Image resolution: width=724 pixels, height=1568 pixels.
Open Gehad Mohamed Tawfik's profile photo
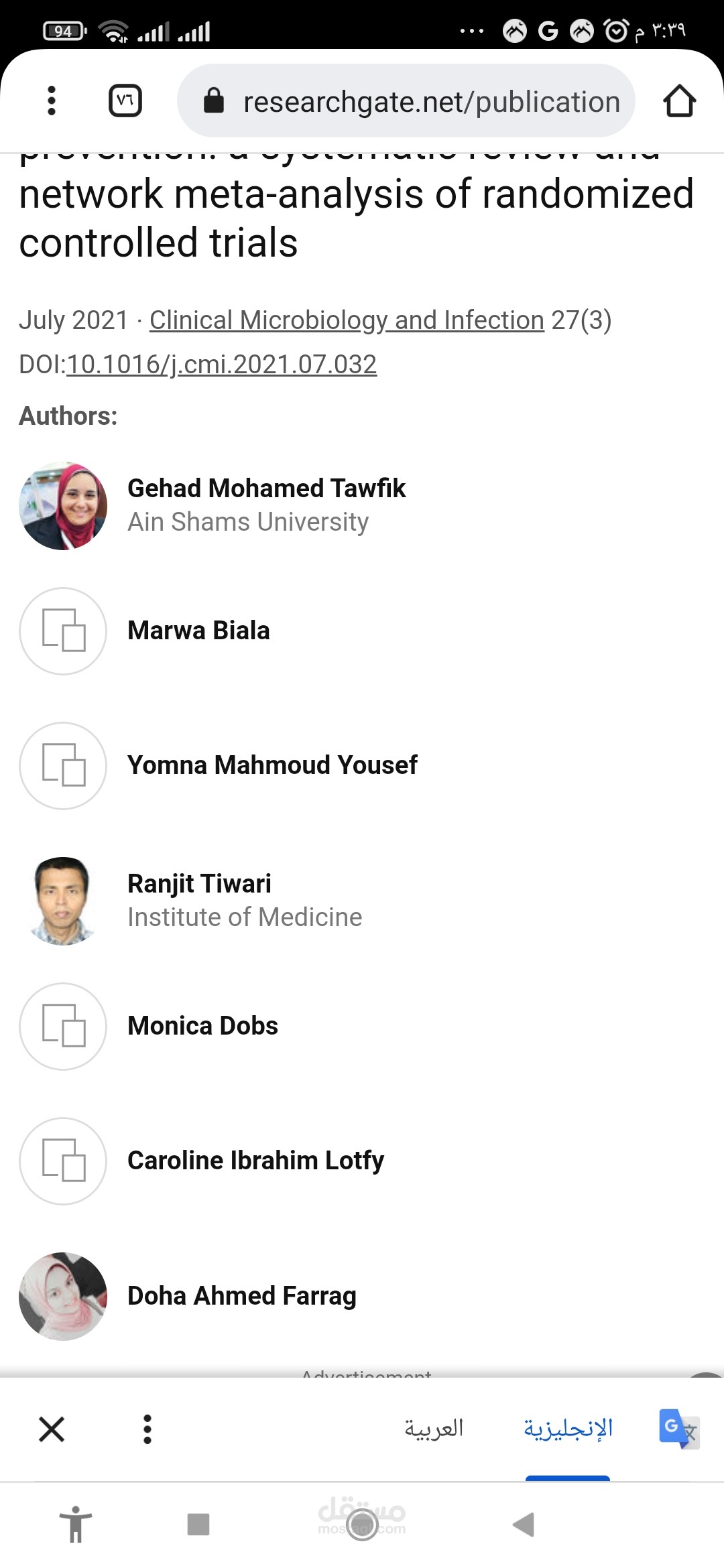[x=63, y=506]
